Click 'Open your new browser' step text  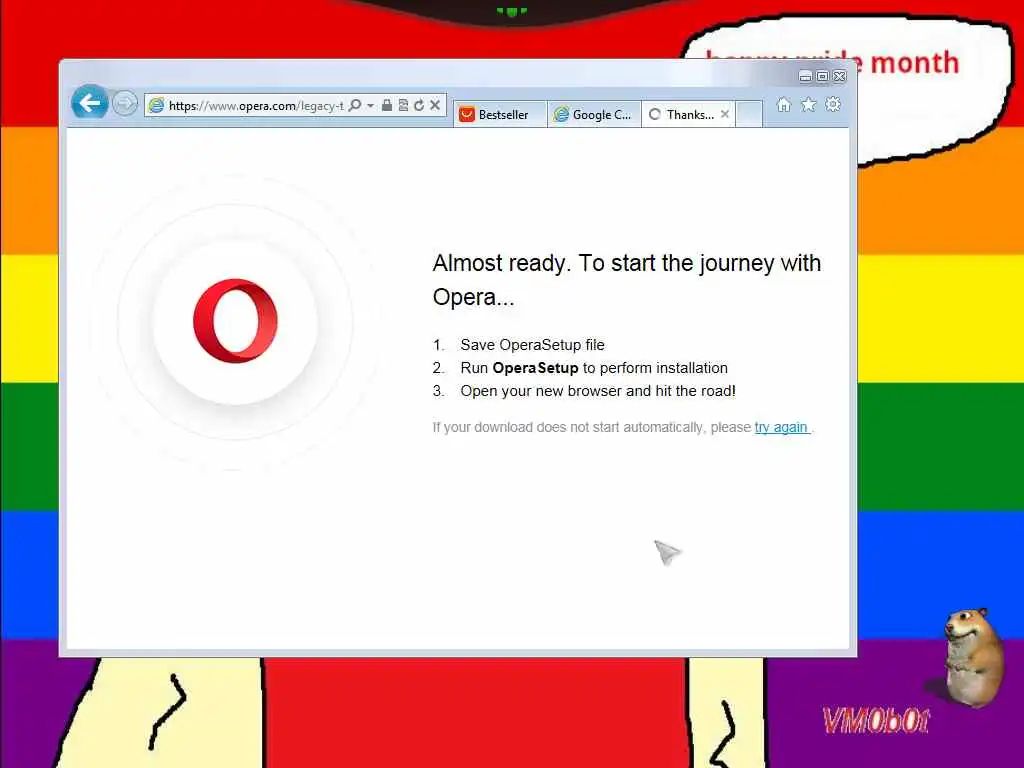pos(598,391)
